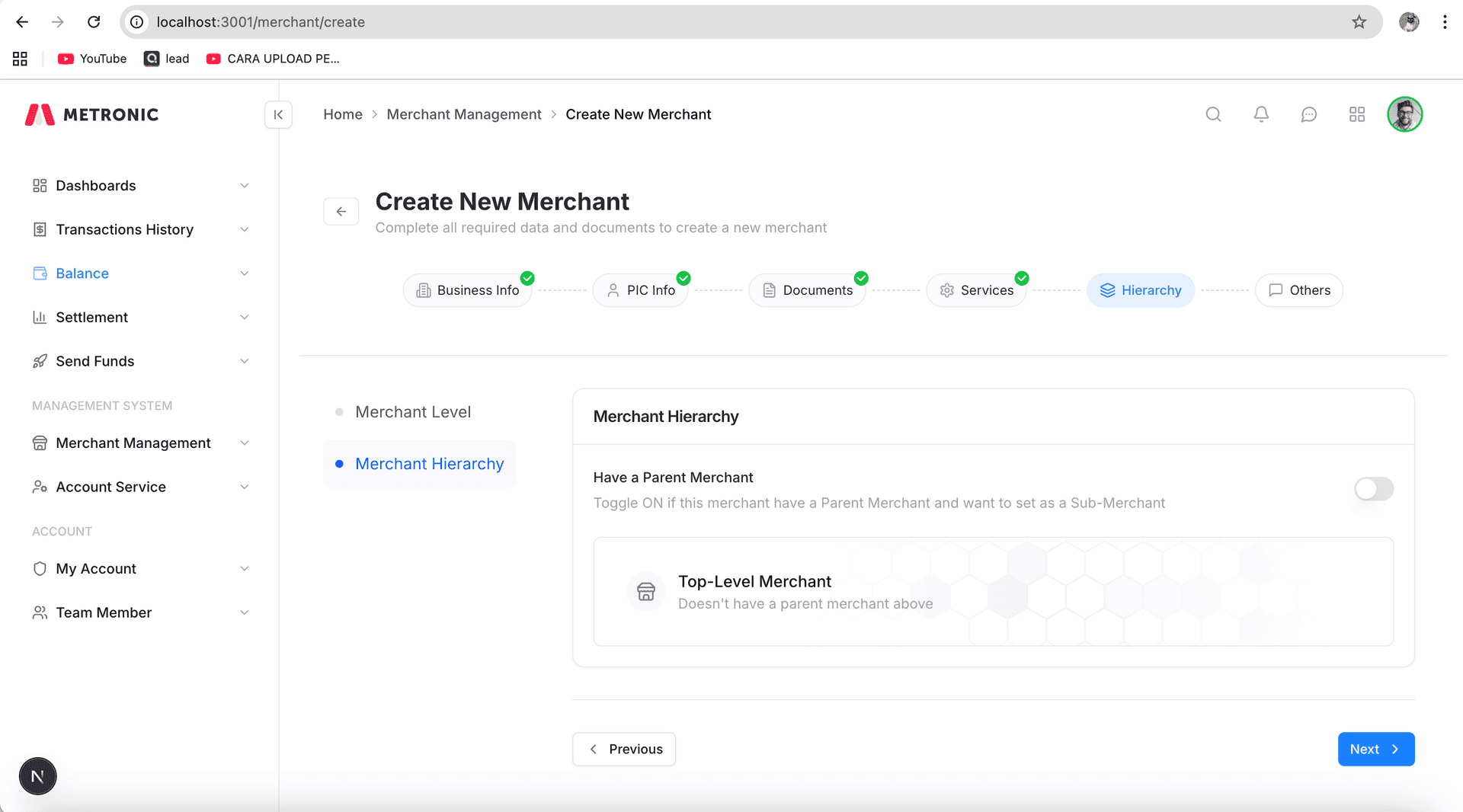Click the back arrow beside Create New Merchant
This screenshot has height=812, width=1463.
(x=341, y=212)
